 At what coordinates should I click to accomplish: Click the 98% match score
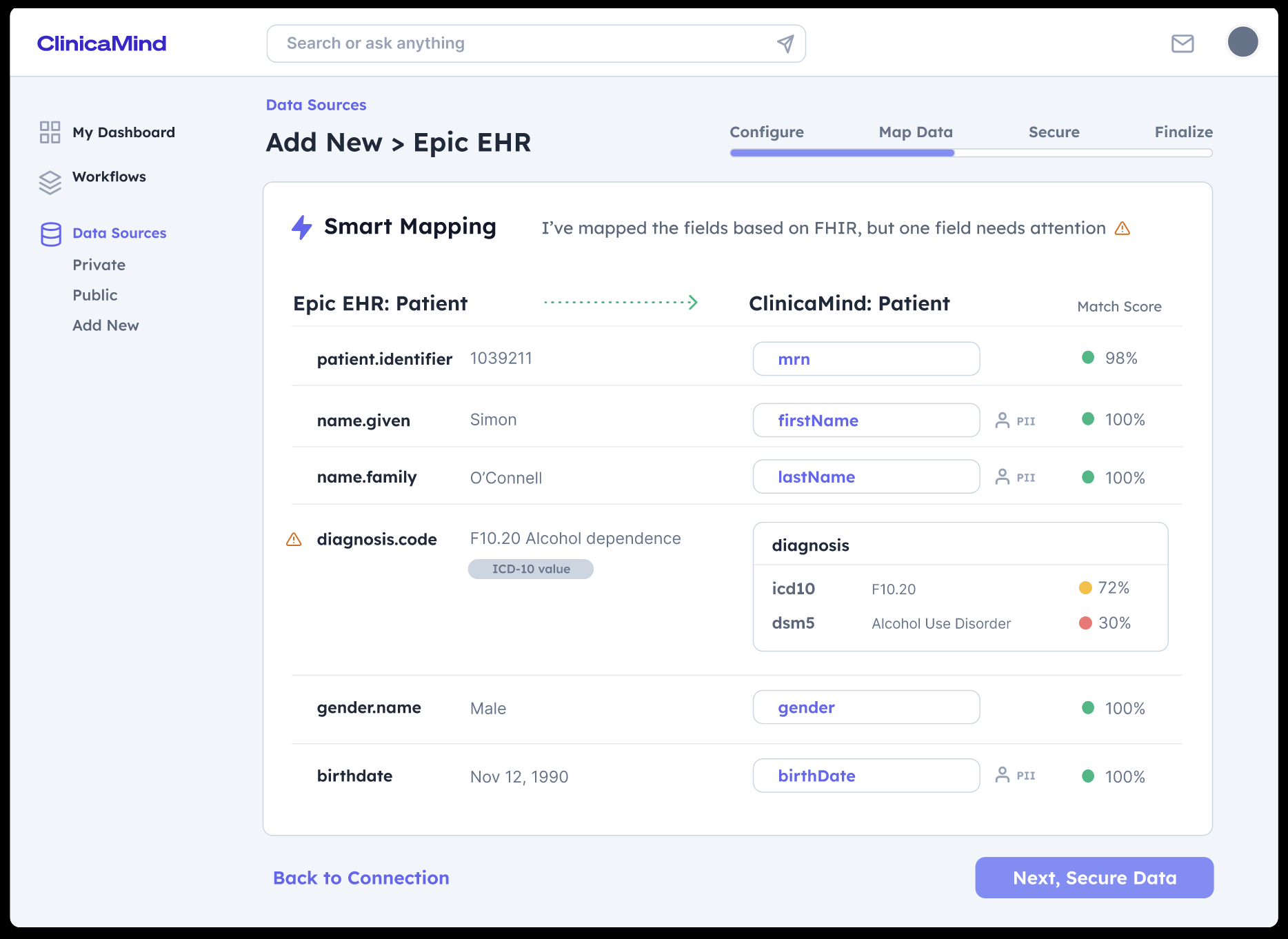1121,358
